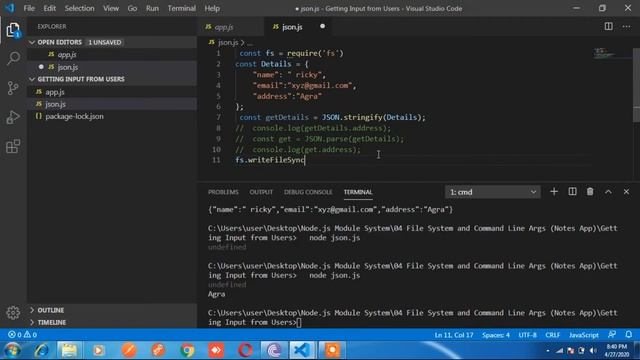The image size is (640, 360).
Task: Click Ln 11, Col 17 in status bar
Action: point(454,335)
